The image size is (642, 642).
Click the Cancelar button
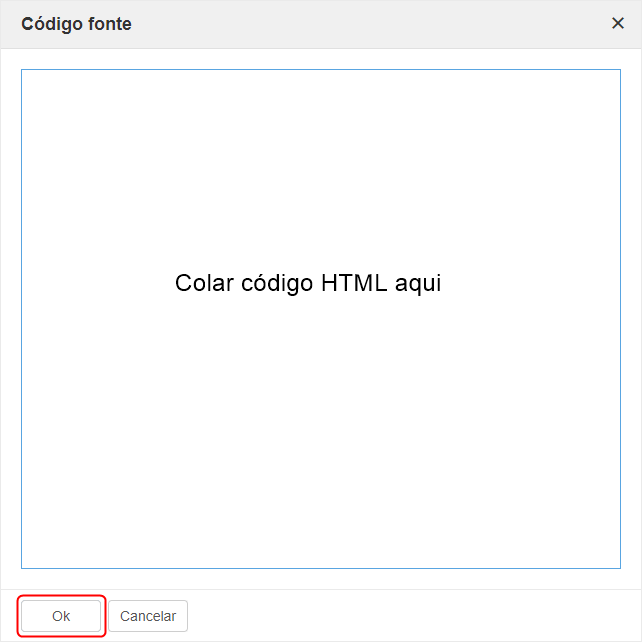coord(148,616)
